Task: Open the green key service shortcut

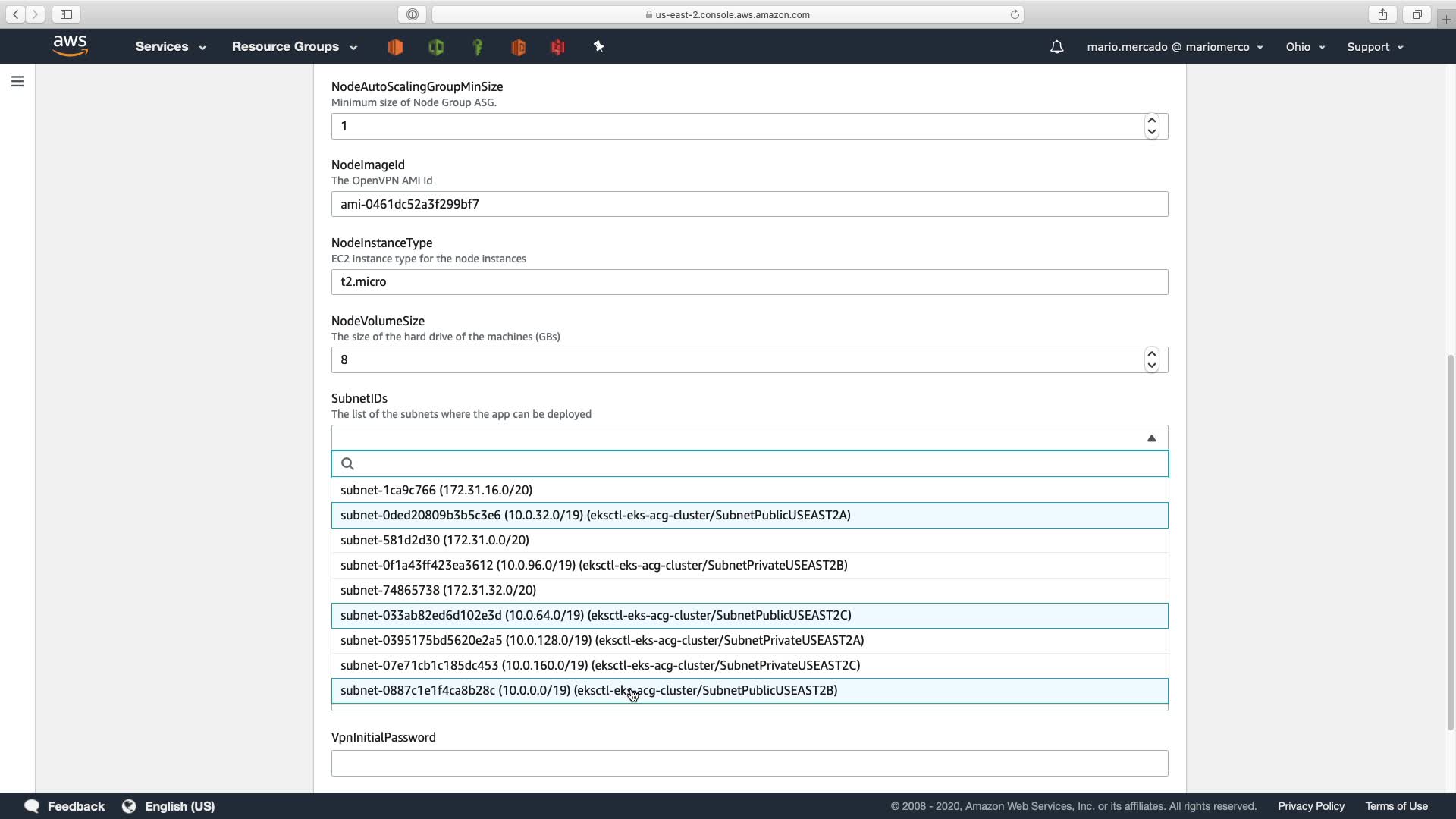Action: tap(478, 47)
